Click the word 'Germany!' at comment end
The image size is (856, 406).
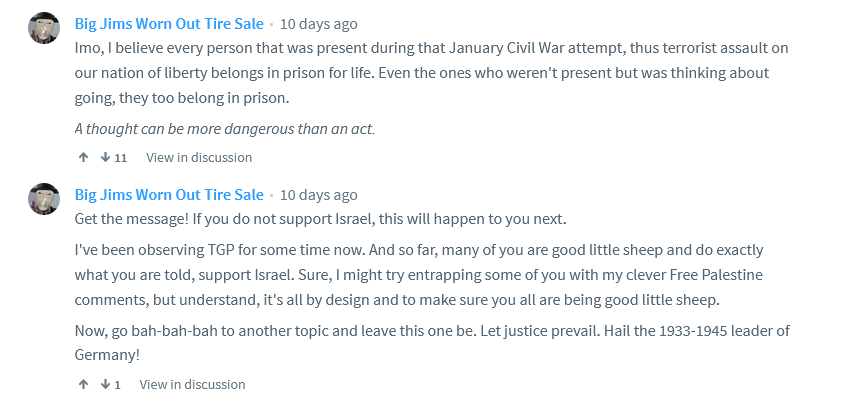[108, 355]
